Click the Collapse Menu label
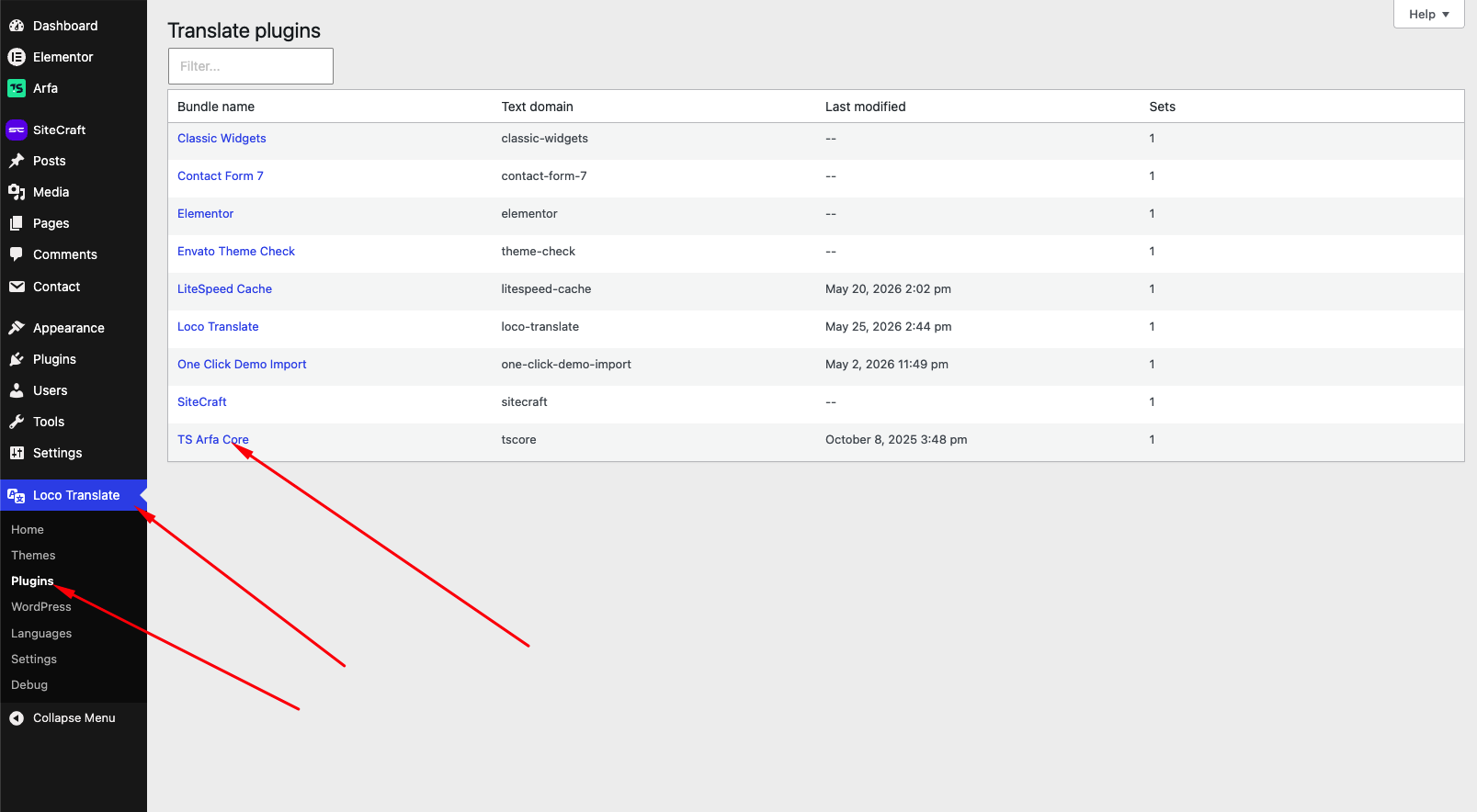Screen dimensions: 1477x812 (74, 718)
